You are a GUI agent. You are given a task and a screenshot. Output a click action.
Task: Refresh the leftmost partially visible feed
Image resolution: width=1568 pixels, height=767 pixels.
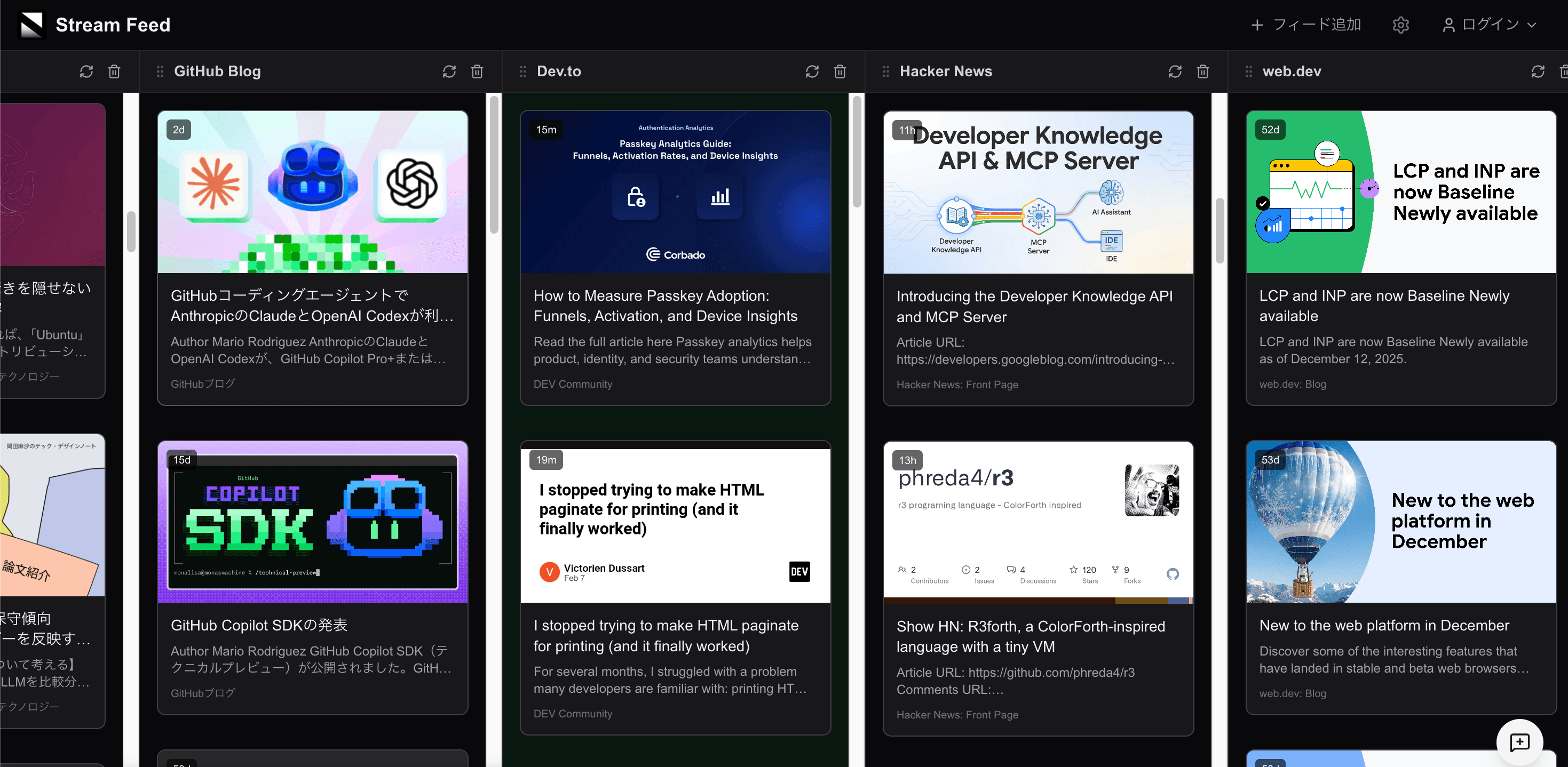pos(86,71)
